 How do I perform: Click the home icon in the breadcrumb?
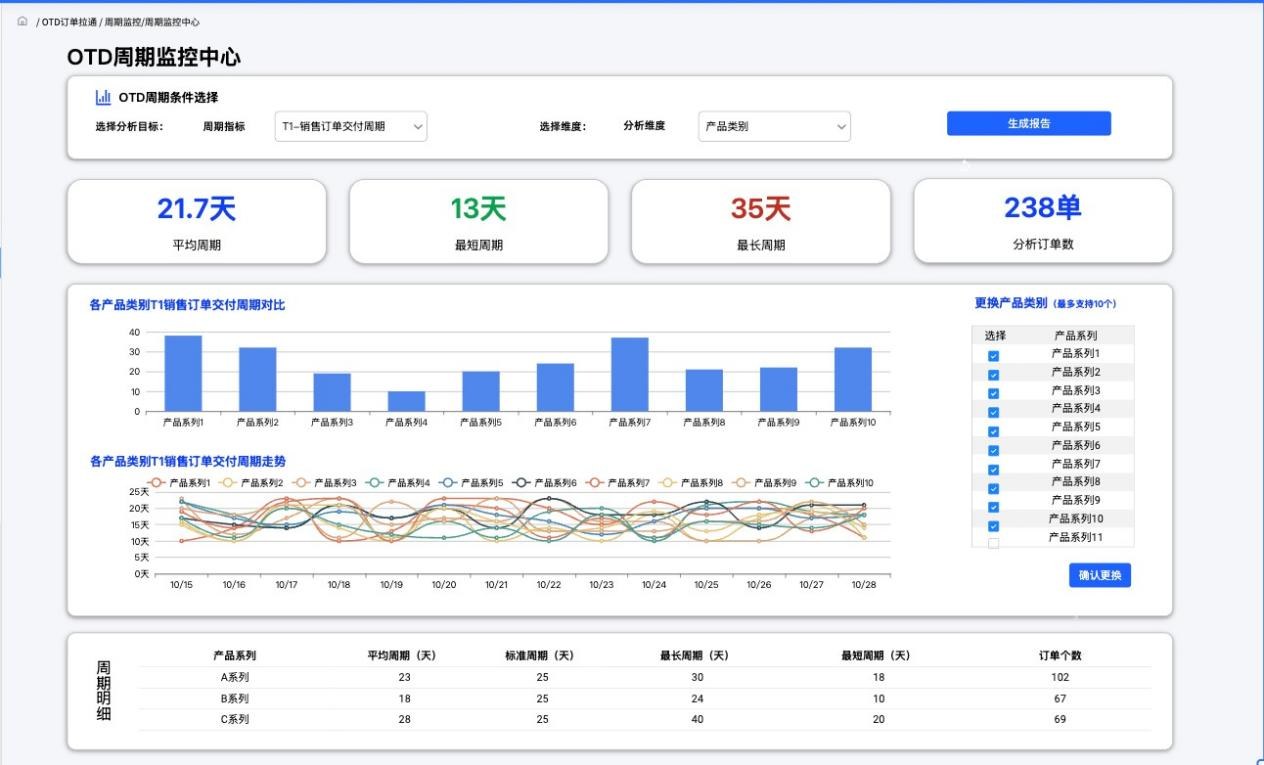[22, 21]
